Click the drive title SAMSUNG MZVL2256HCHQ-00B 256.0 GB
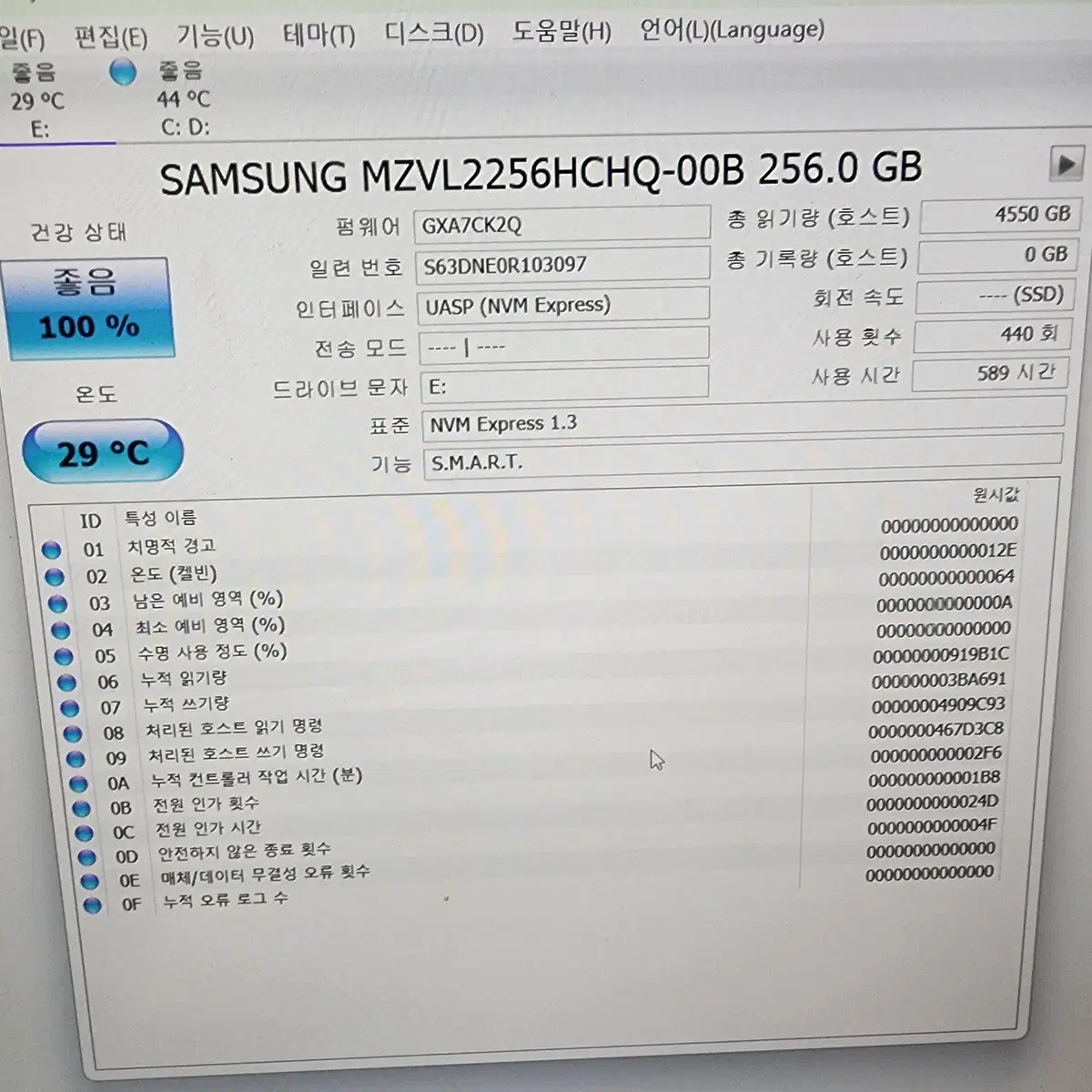The width and height of the screenshot is (1092, 1092). point(541,173)
